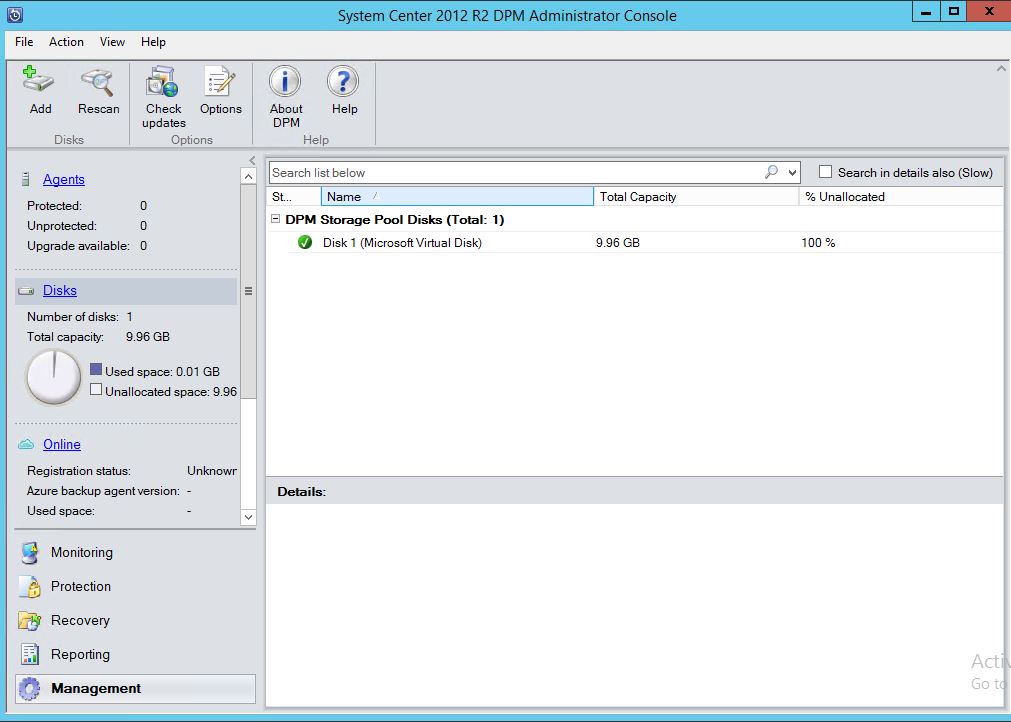Click the Number of disks: 1 text
This screenshot has height=722, width=1011.
point(80,317)
